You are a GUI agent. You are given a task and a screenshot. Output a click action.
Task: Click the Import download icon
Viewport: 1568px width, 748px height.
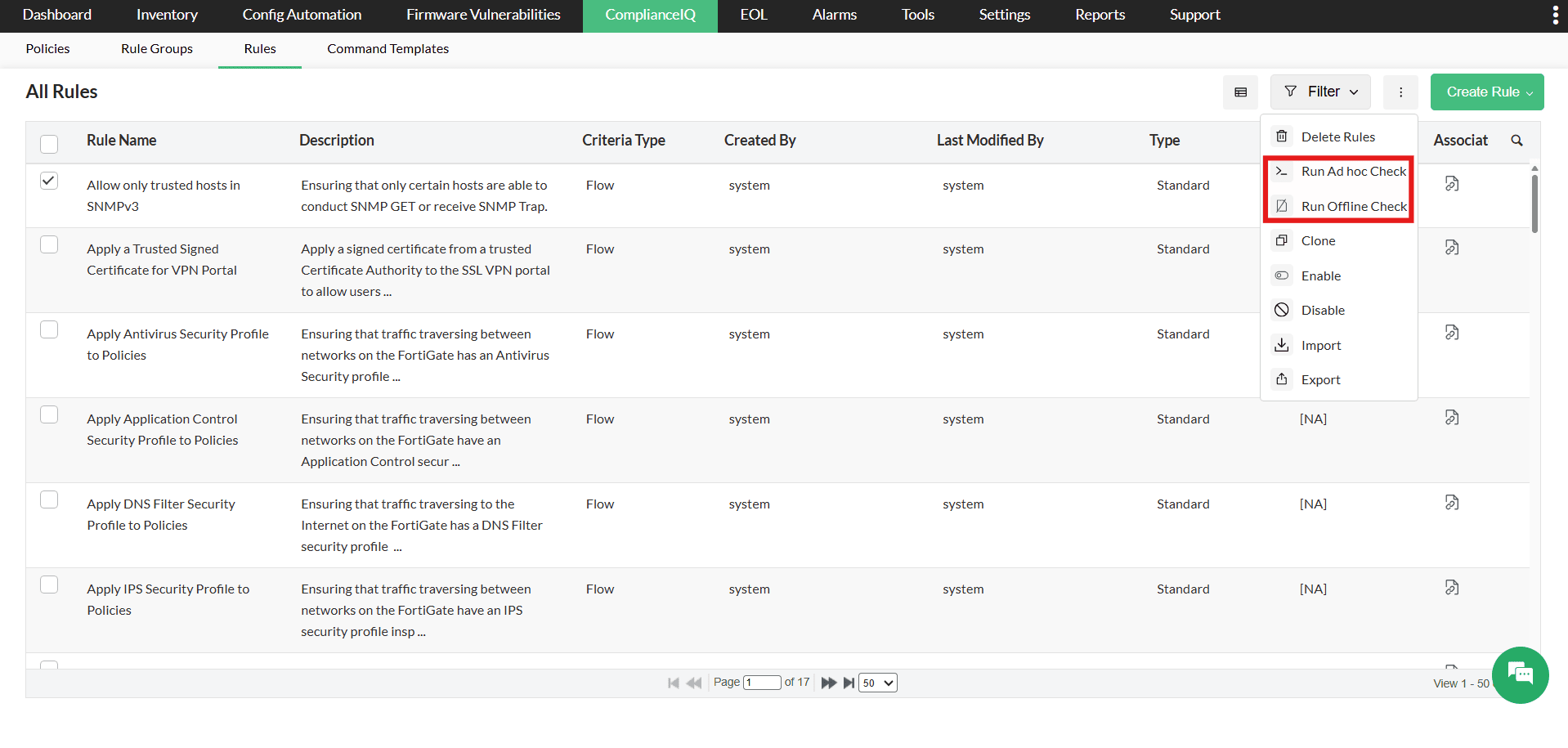click(x=1282, y=345)
